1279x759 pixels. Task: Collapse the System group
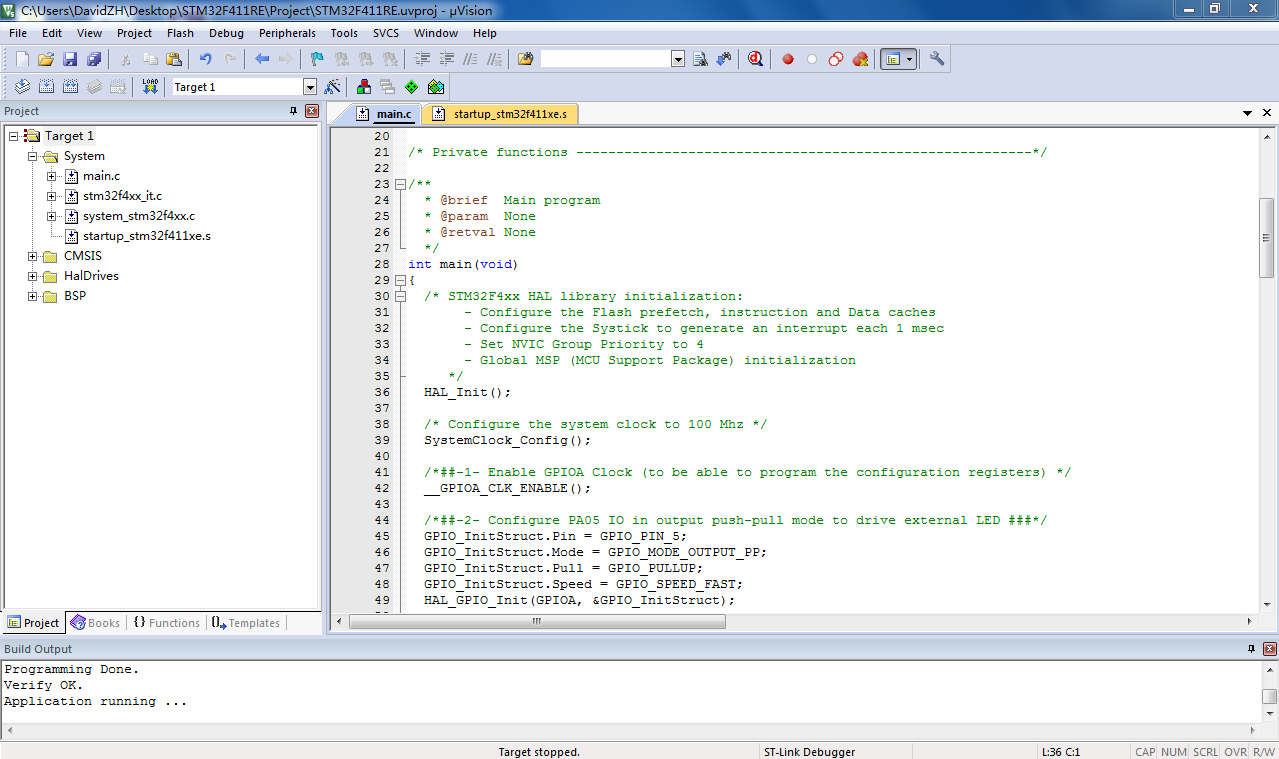33,156
